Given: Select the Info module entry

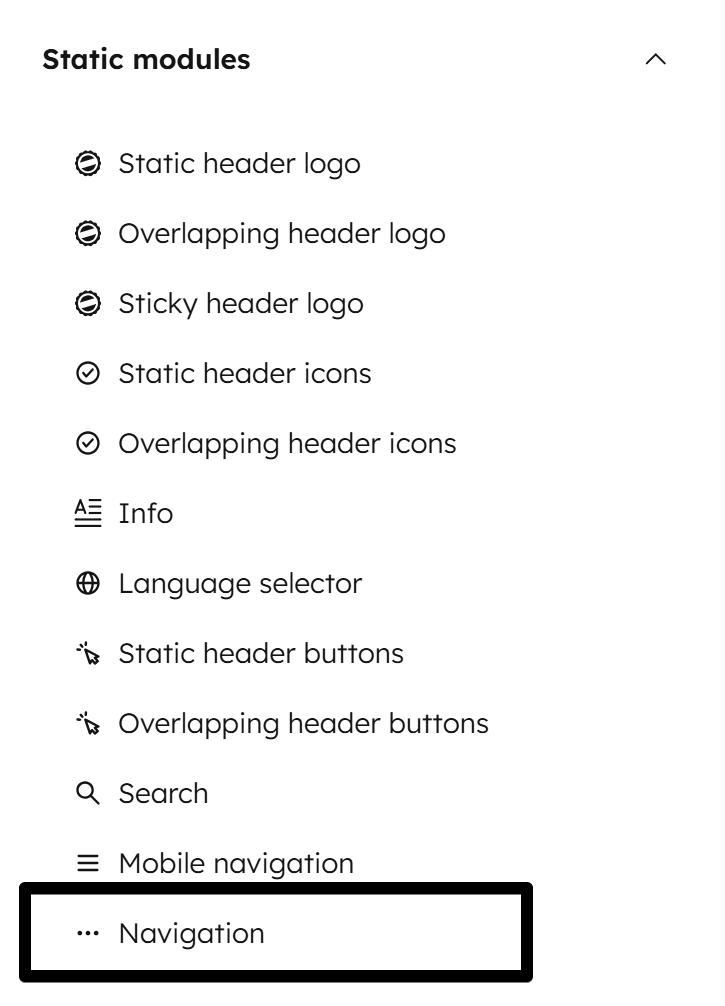Looking at the screenshot, I should click(145, 513).
